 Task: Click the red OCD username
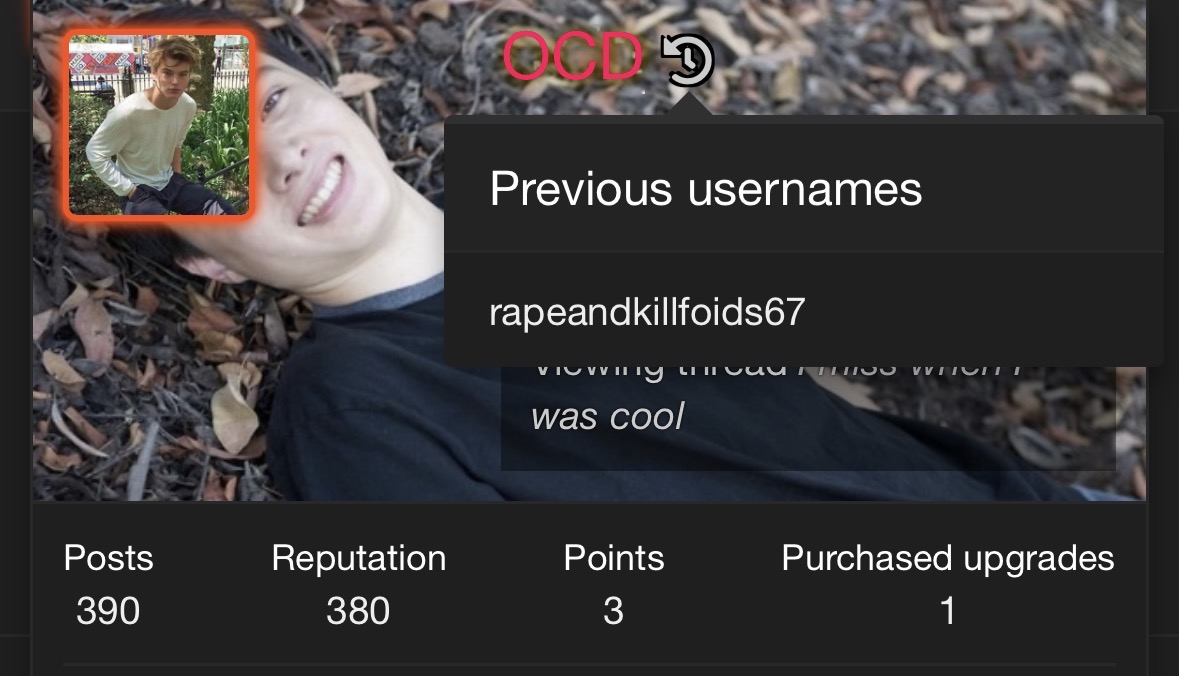point(572,56)
